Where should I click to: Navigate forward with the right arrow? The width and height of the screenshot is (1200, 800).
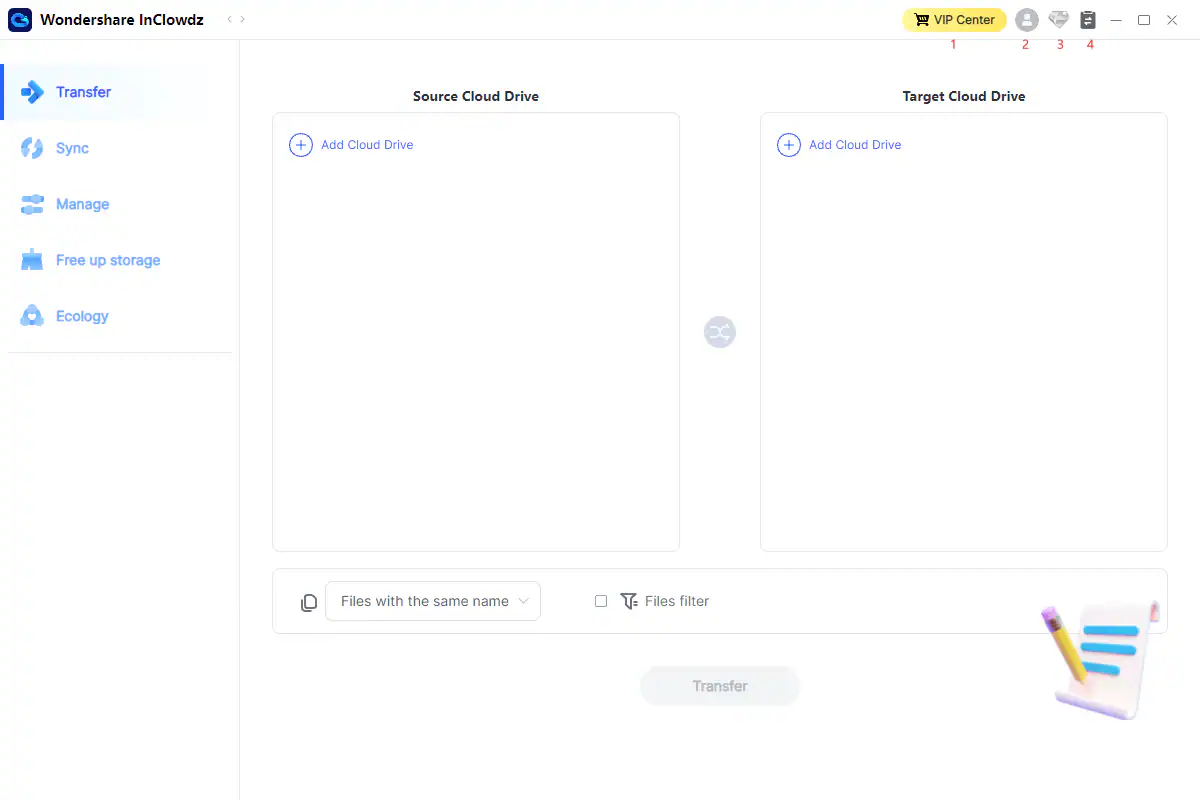(243, 20)
